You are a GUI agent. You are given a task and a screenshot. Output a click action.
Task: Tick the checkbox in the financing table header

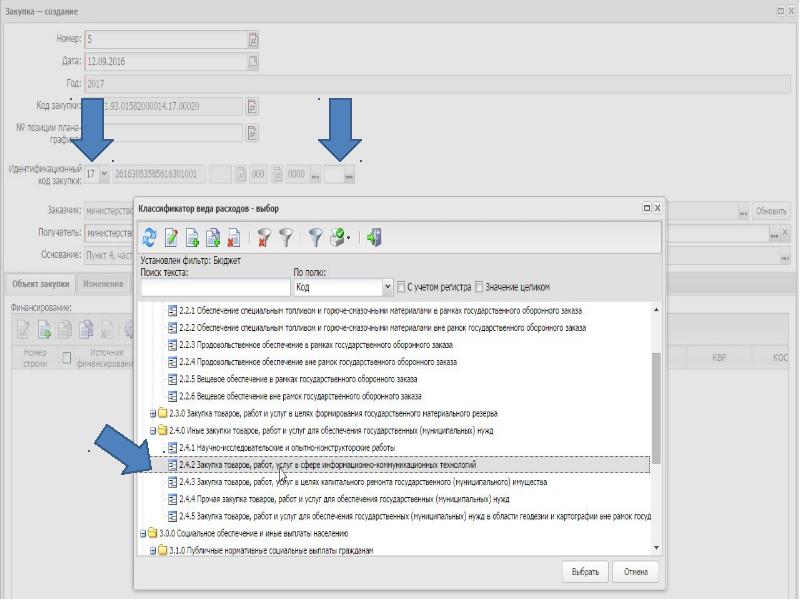66,358
